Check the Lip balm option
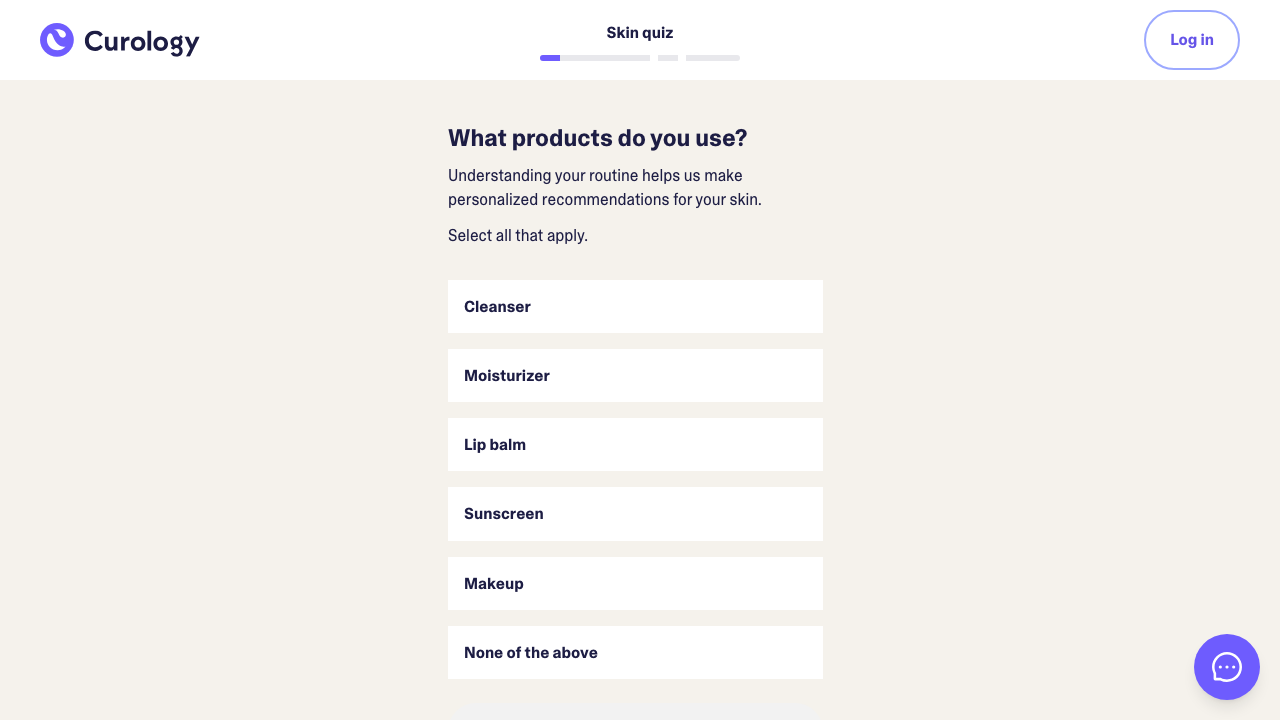Image resolution: width=1280 pixels, height=720 pixels. click(635, 445)
